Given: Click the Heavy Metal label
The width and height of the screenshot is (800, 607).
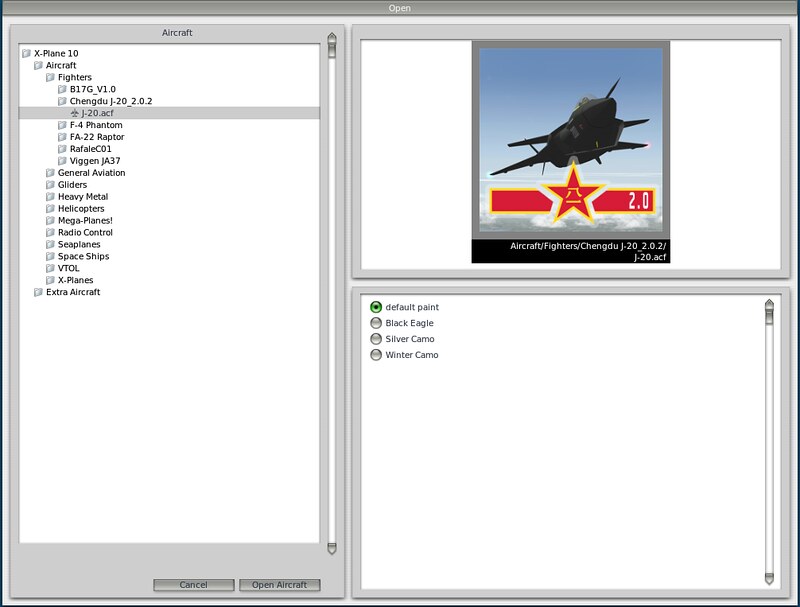Looking at the screenshot, I should pos(83,196).
